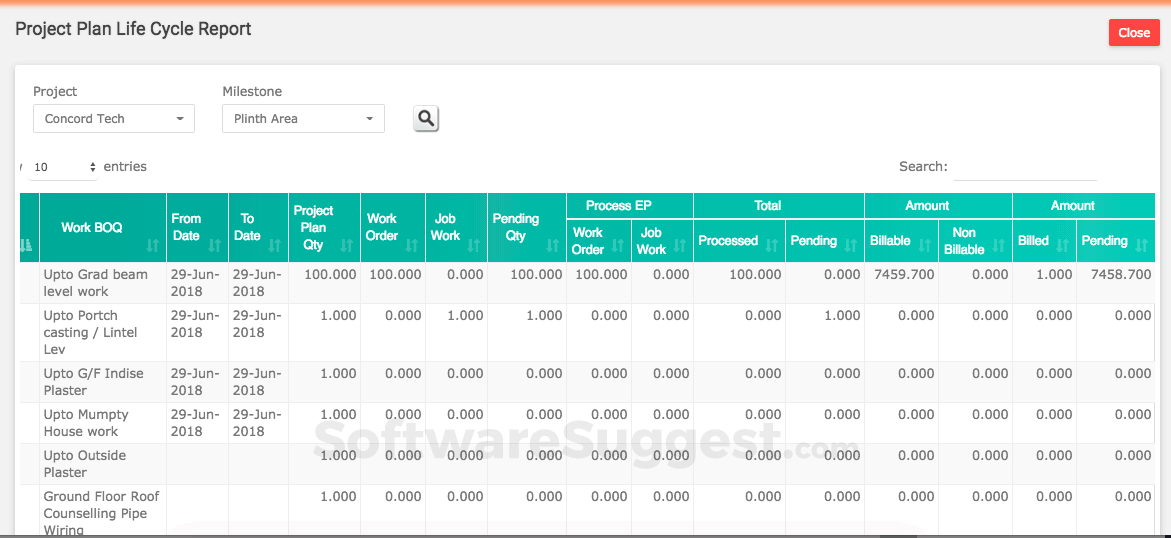Open the Project dropdown showing Concord Tech
Image resolution: width=1171 pixels, height=538 pixels.
114,119
